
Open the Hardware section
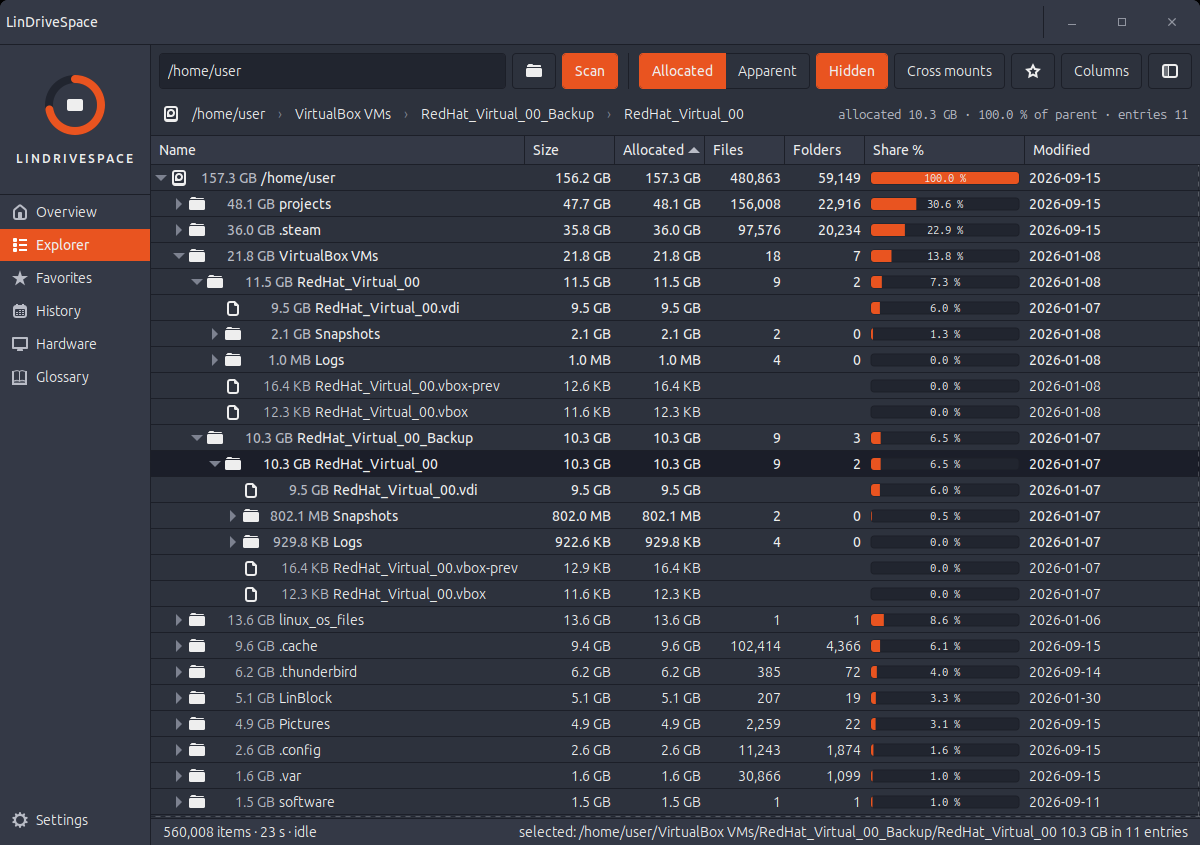[75, 344]
